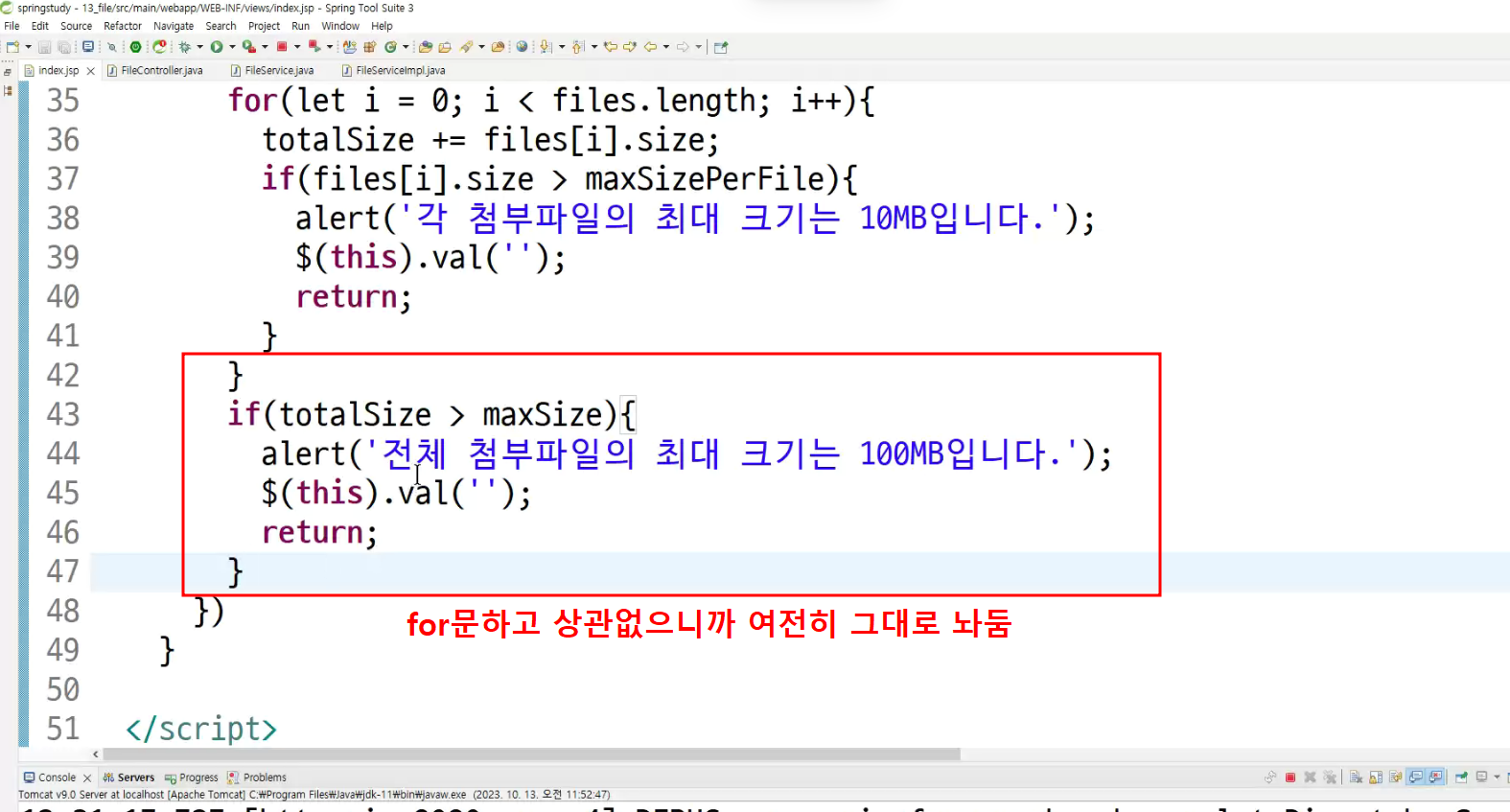Open the File menu
This screenshot has height=812, width=1510.
click(x=12, y=26)
